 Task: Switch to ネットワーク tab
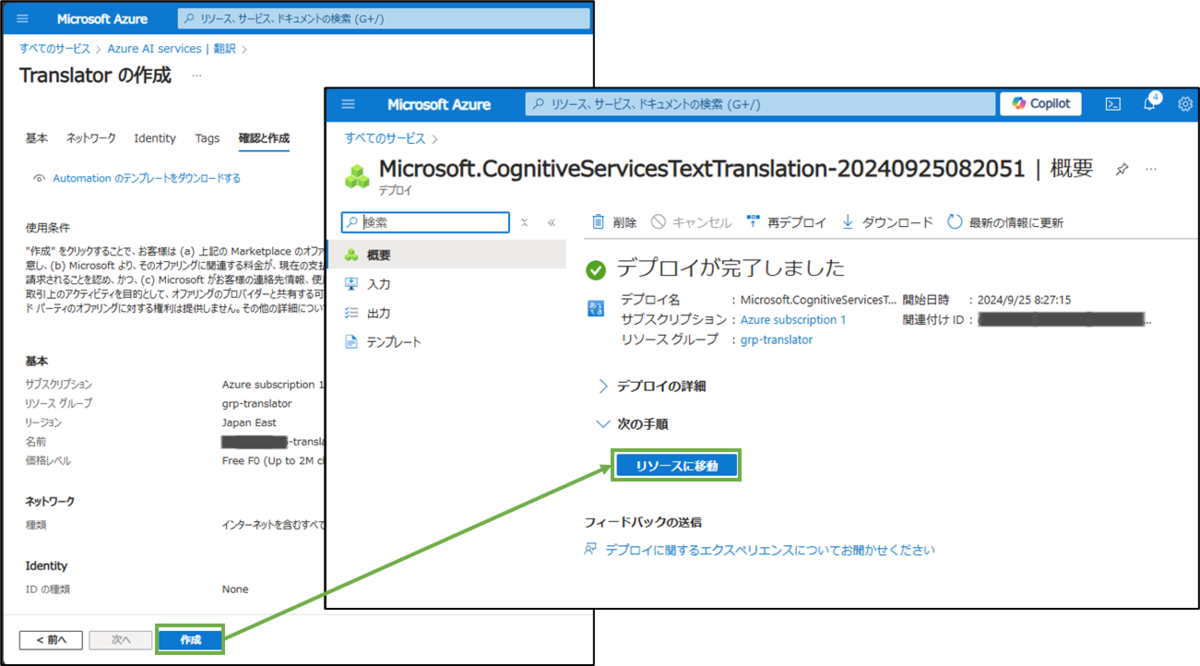[x=91, y=138]
